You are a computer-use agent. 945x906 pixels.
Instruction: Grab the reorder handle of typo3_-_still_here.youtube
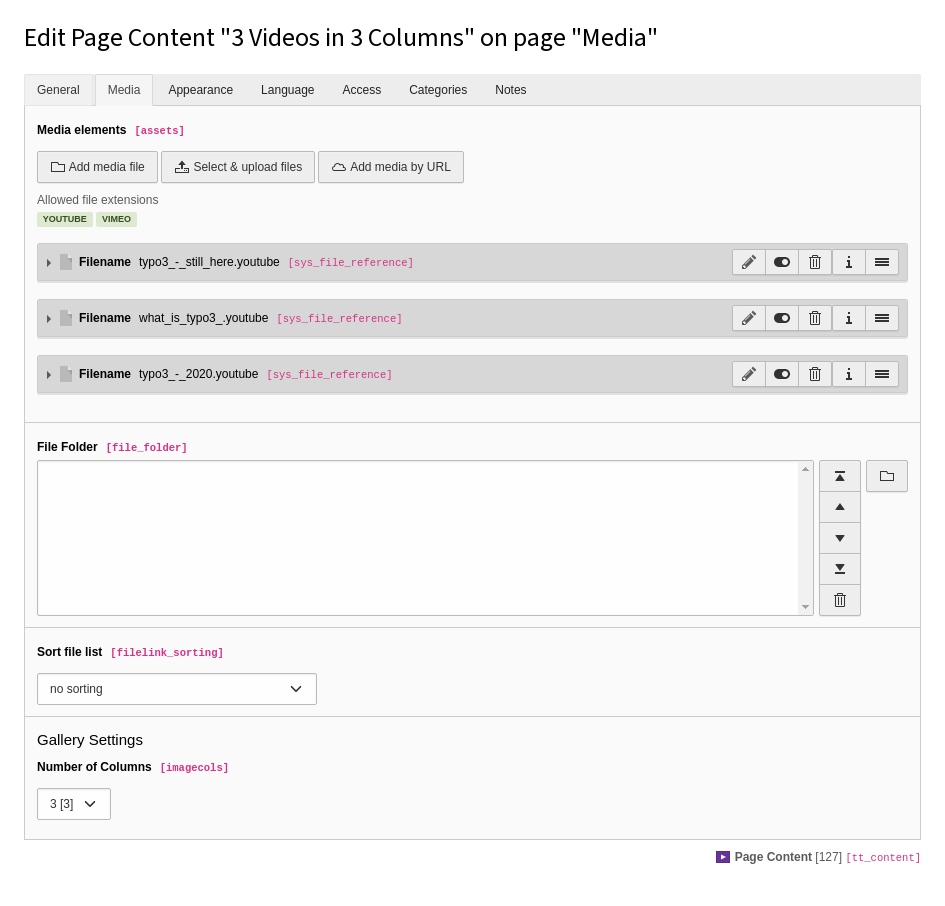click(882, 262)
